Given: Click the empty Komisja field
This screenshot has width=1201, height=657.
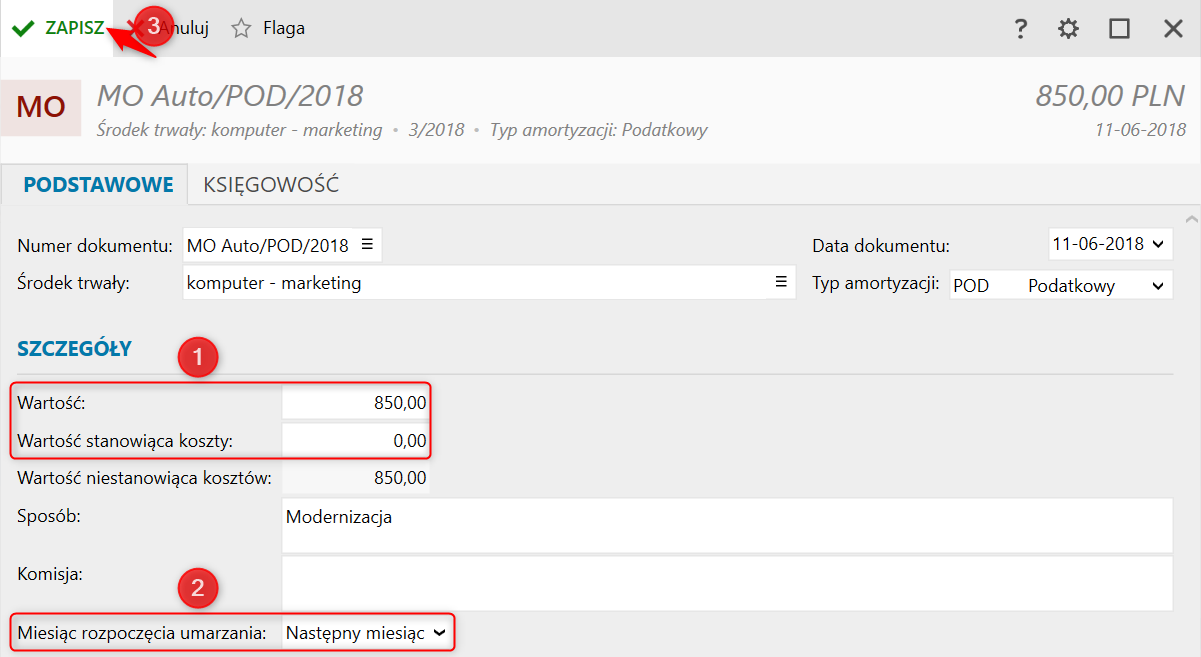Looking at the screenshot, I should point(726,583).
